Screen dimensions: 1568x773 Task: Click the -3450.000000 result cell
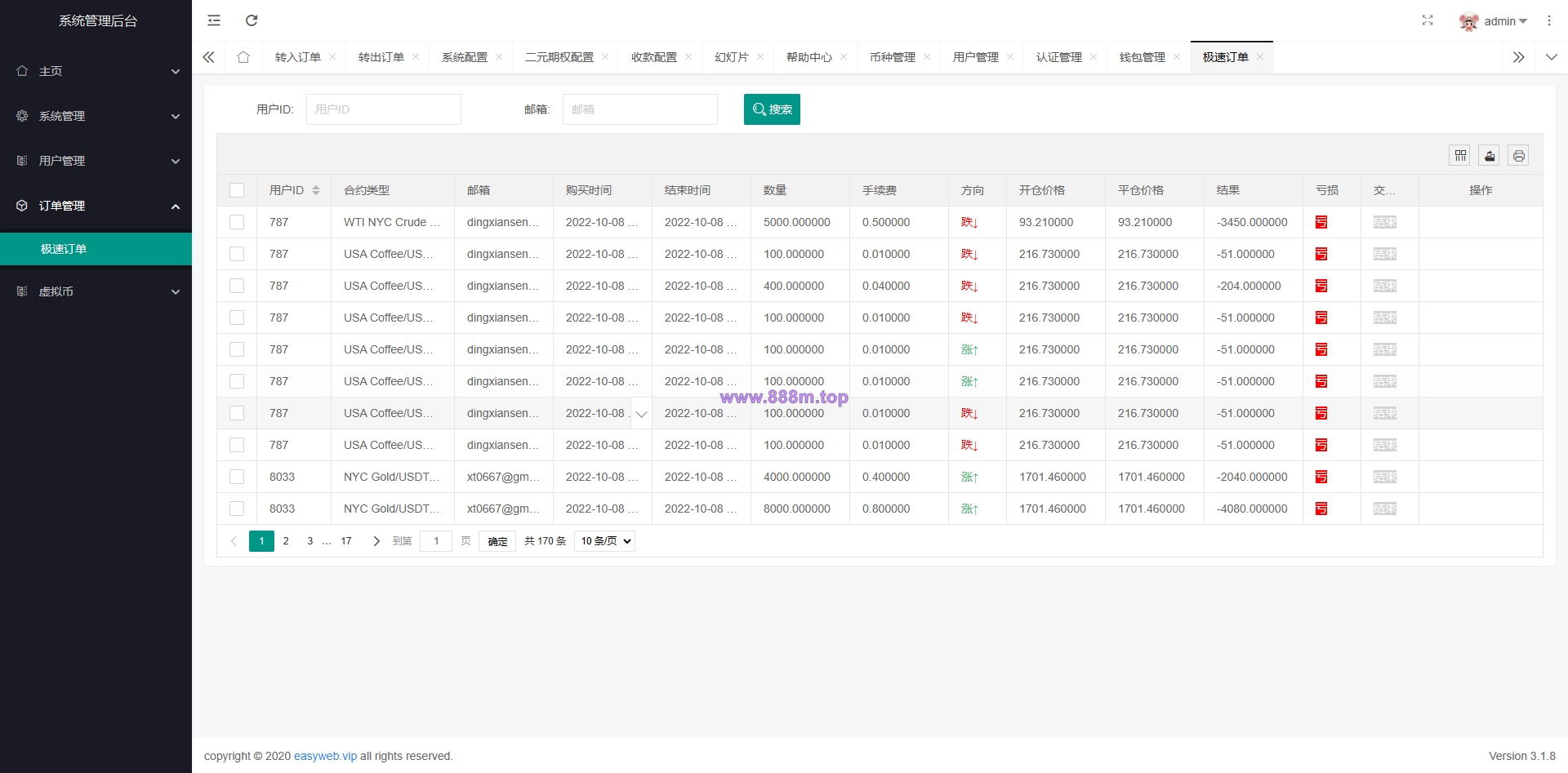tap(1252, 222)
